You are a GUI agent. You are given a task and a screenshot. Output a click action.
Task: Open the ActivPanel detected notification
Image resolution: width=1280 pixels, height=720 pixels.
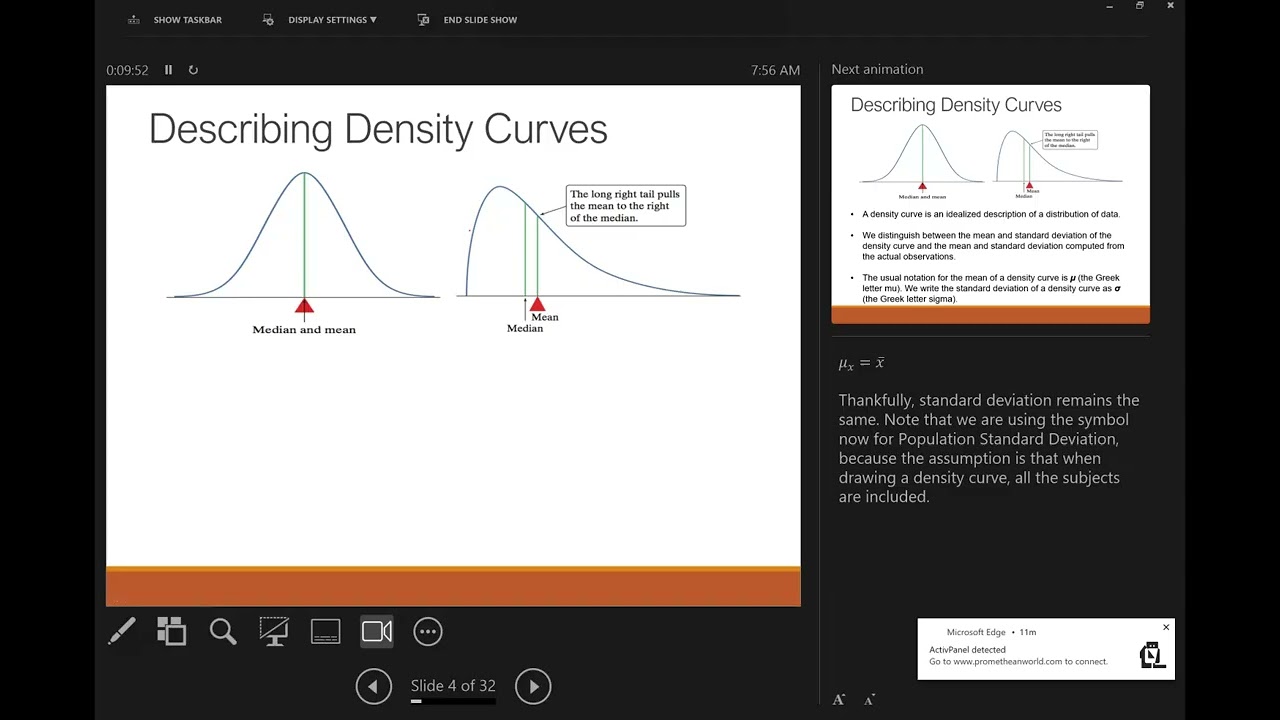pos(1046,649)
